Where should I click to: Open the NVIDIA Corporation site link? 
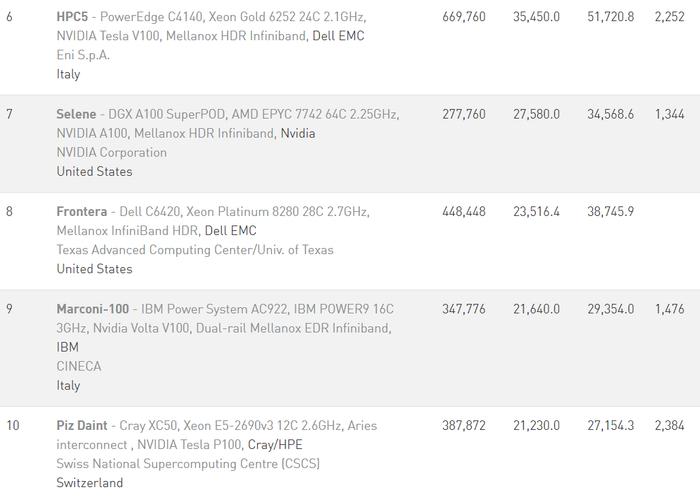tap(112, 152)
